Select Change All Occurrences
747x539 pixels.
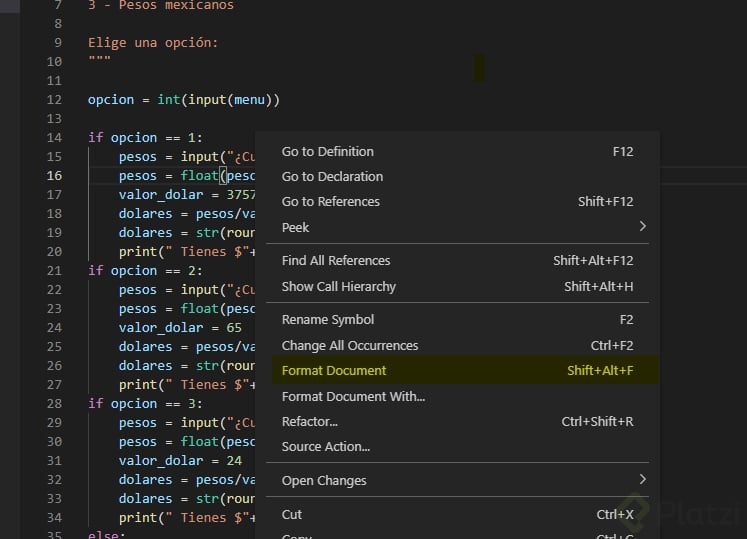(x=457, y=346)
